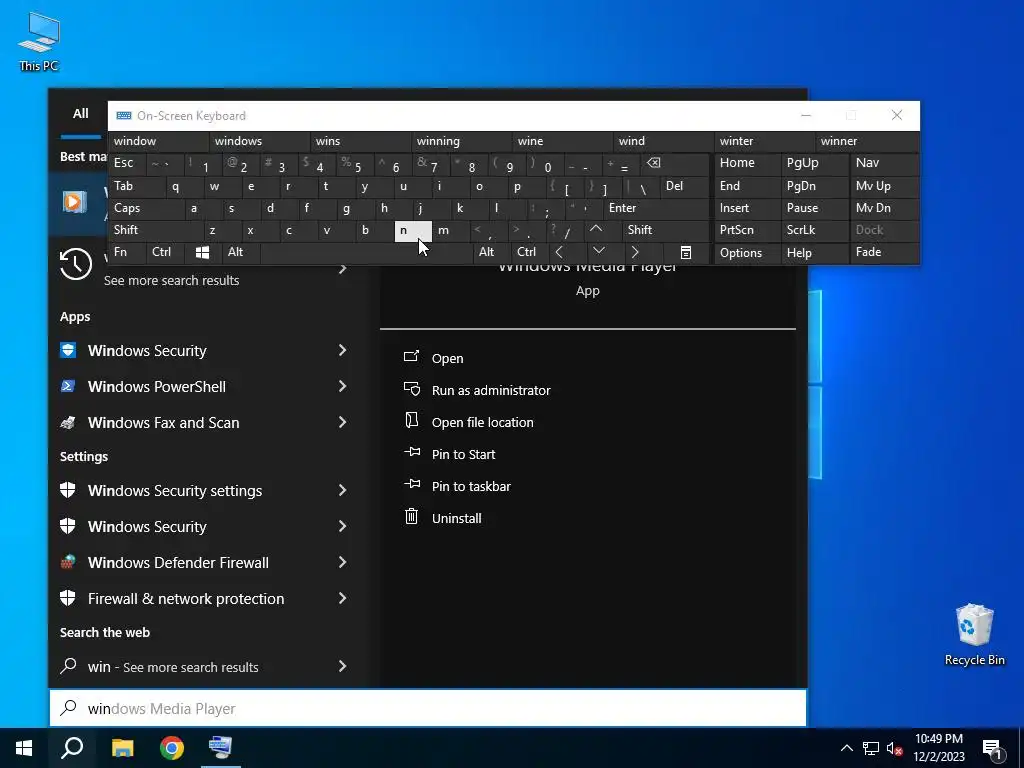Select Pin to taskbar
The image size is (1024, 768).
(471, 487)
